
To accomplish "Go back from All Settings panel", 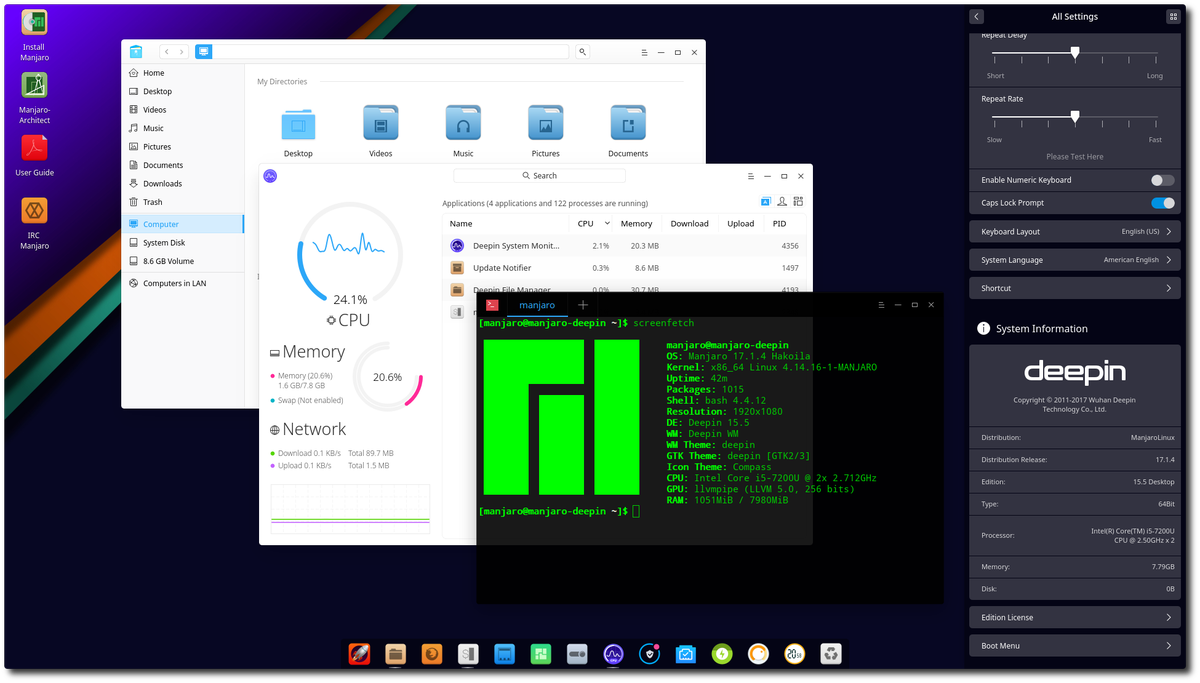I will click(977, 16).
